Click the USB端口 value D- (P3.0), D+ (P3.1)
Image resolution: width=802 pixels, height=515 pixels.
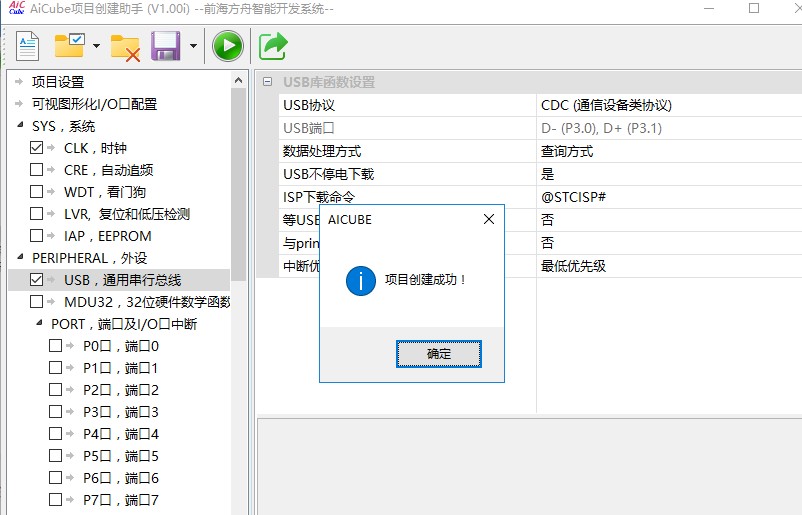click(601, 128)
